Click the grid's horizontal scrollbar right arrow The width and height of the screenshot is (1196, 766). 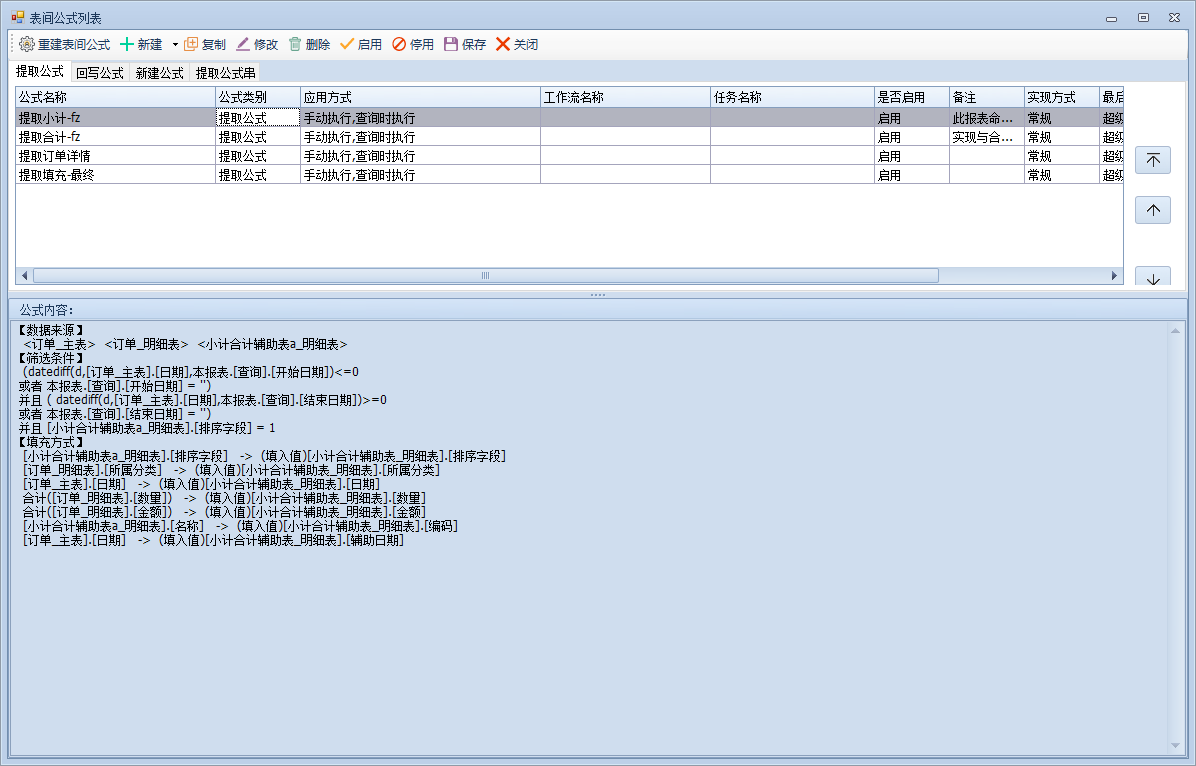tap(1116, 275)
